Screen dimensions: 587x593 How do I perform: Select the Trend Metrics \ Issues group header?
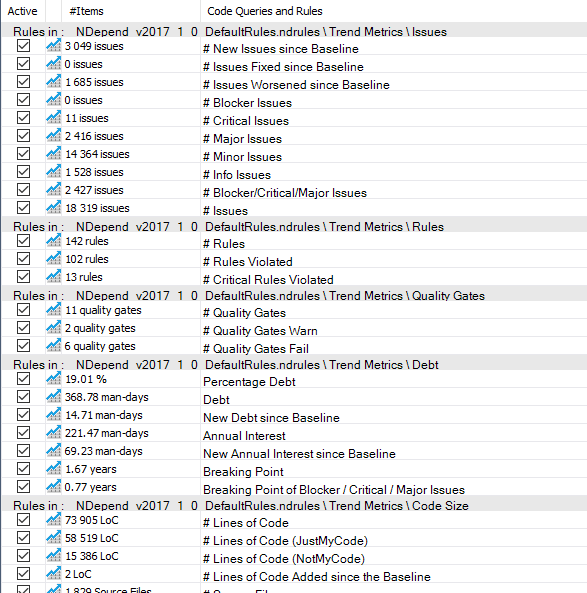pyautogui.click(x=294, y=31)
